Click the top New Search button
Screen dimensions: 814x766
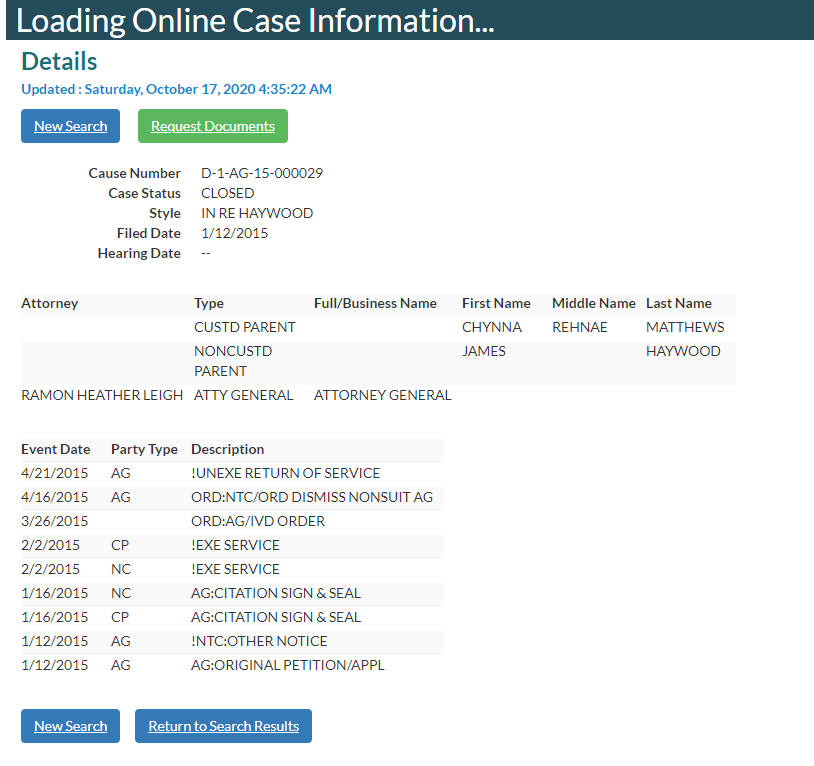coord(70,126)
